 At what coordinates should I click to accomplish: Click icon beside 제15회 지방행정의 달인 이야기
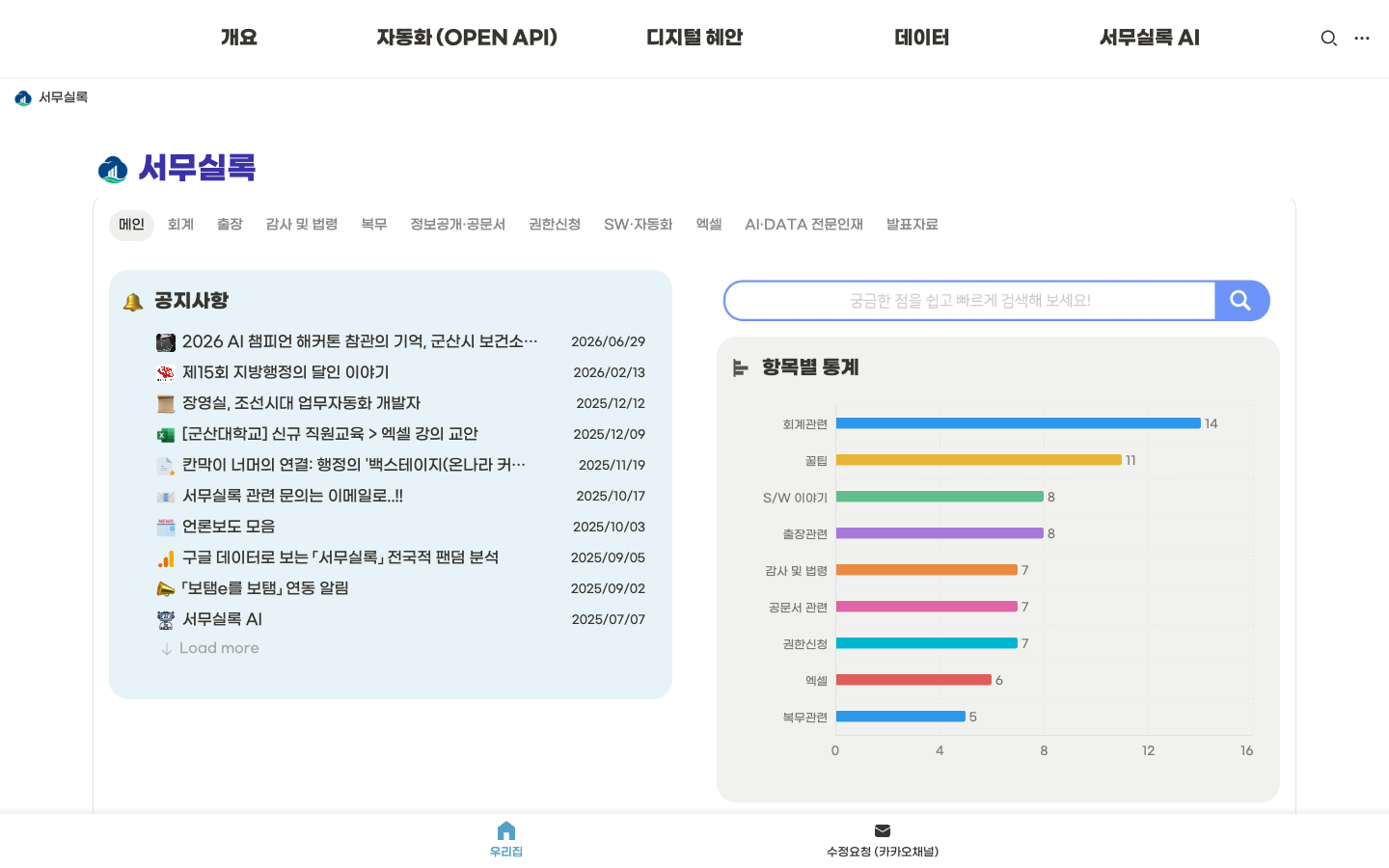(166, 373)
